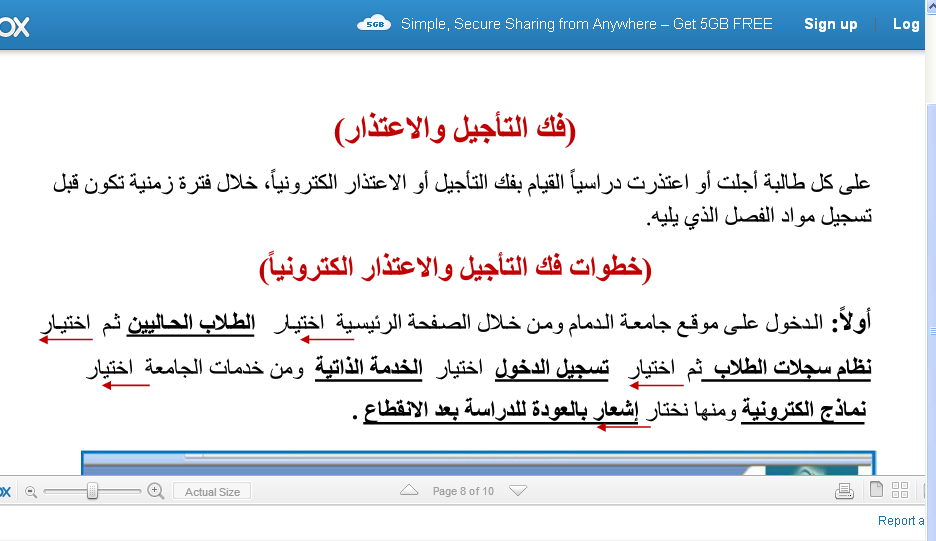Click the embedded screenshot image in document
Image resolution: width=936 pixels, height=541 pixels.
[478, 463]
